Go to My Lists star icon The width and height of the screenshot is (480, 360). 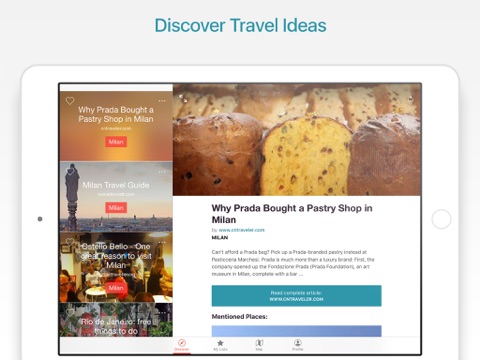tap(220, 345)
